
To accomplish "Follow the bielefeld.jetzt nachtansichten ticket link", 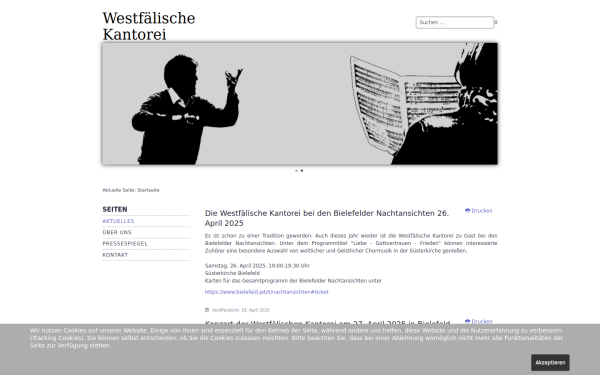I will click(267, 292).
